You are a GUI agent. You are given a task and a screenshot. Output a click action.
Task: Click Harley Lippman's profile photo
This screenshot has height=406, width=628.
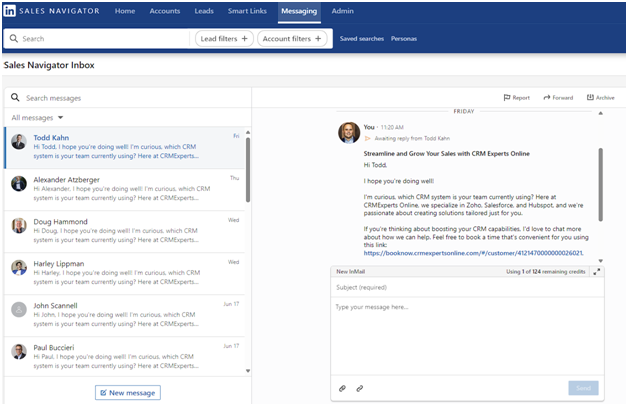click(19, 267)
